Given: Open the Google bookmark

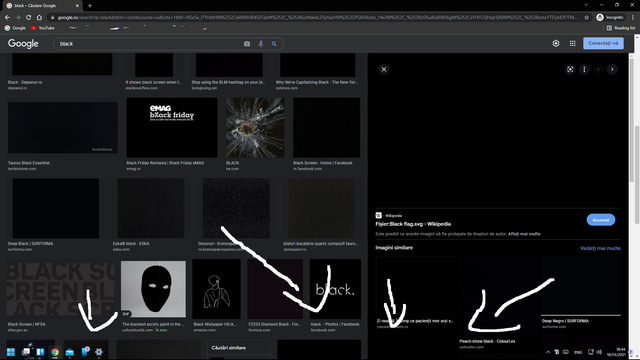Looking at the screenshot, I should click(15, 28).
